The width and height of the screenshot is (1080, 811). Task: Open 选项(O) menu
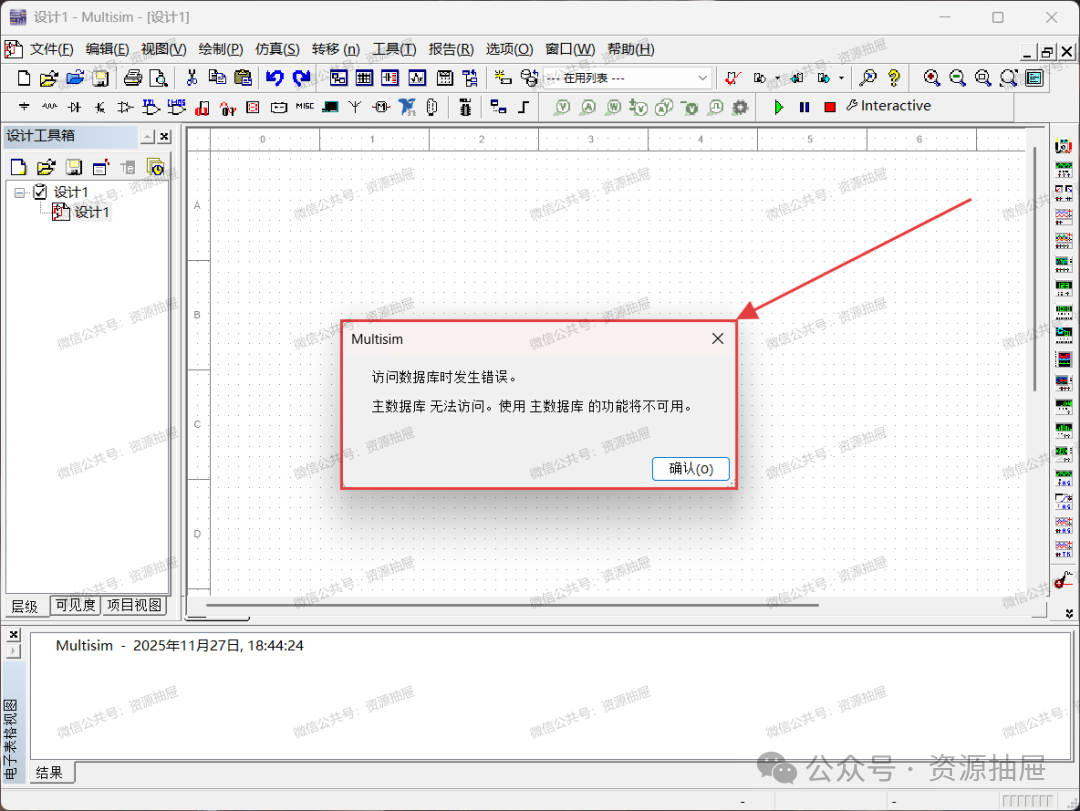pos(509,50)
